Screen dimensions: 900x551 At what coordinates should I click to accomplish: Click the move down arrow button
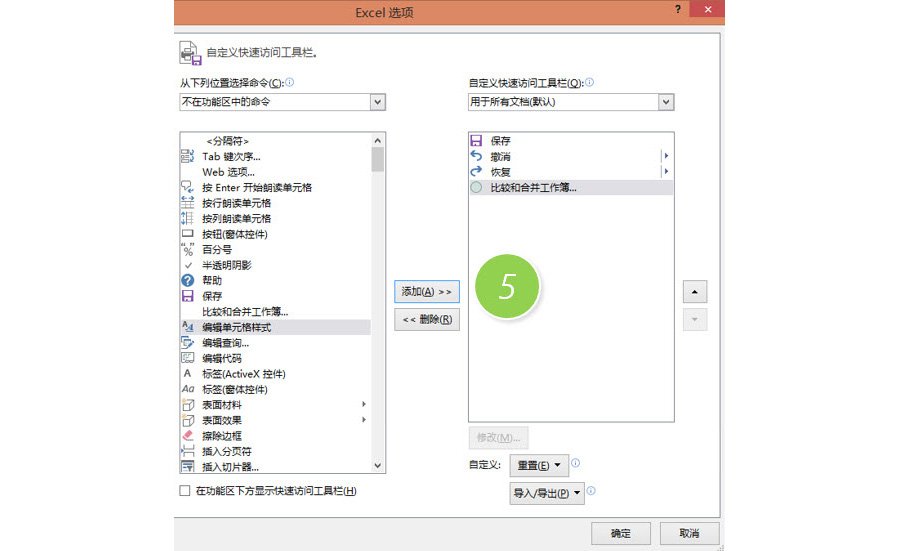695,319
